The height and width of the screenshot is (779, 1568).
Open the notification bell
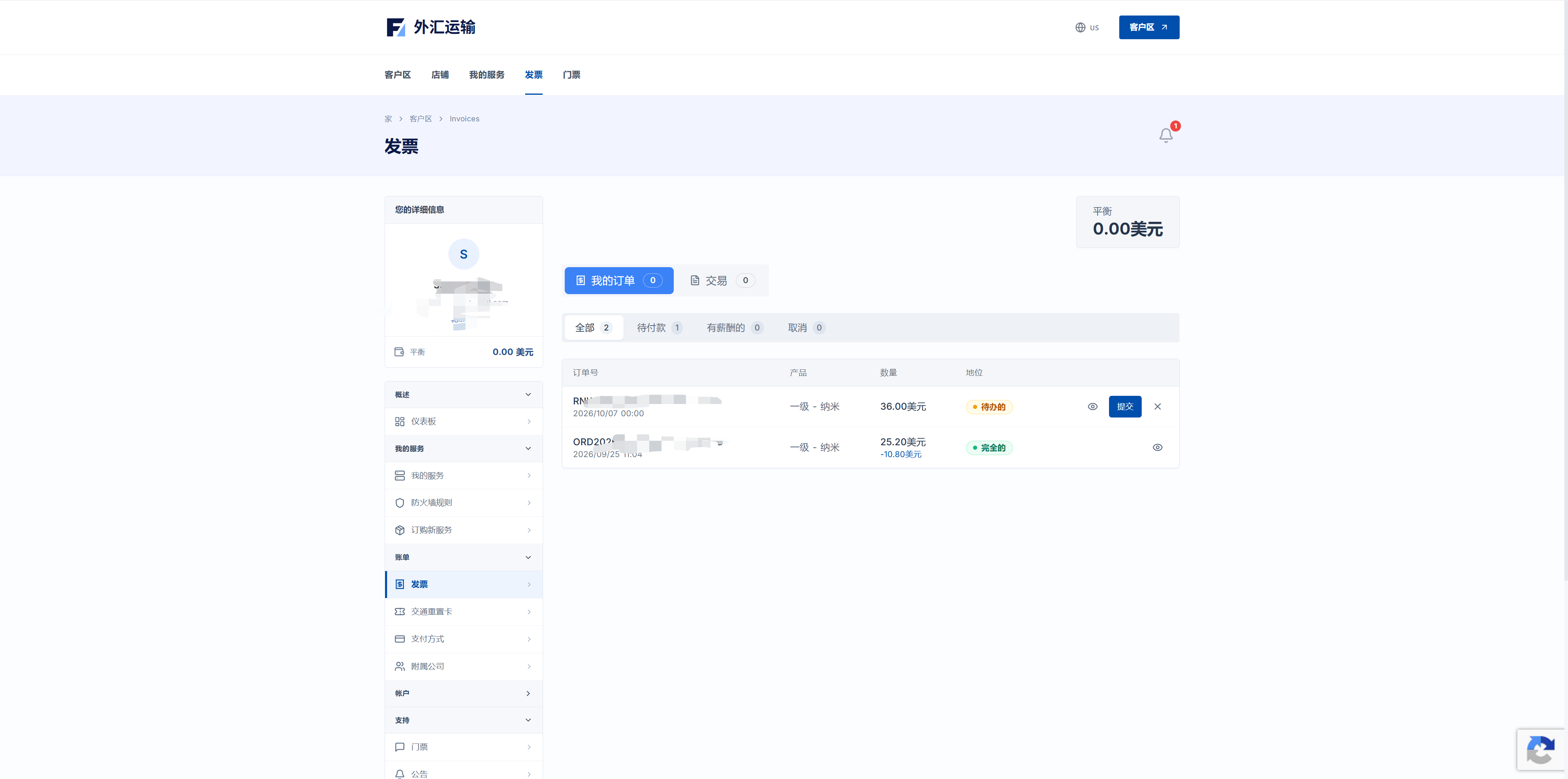click(1166, 135)
